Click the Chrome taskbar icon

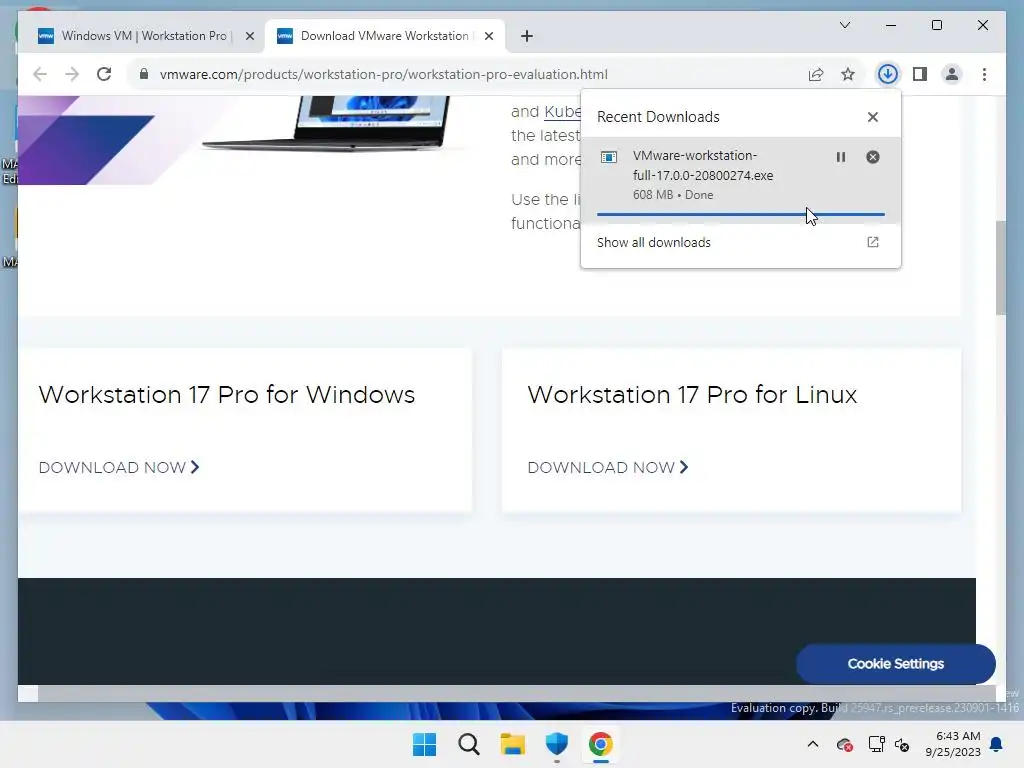coord(600,744)
